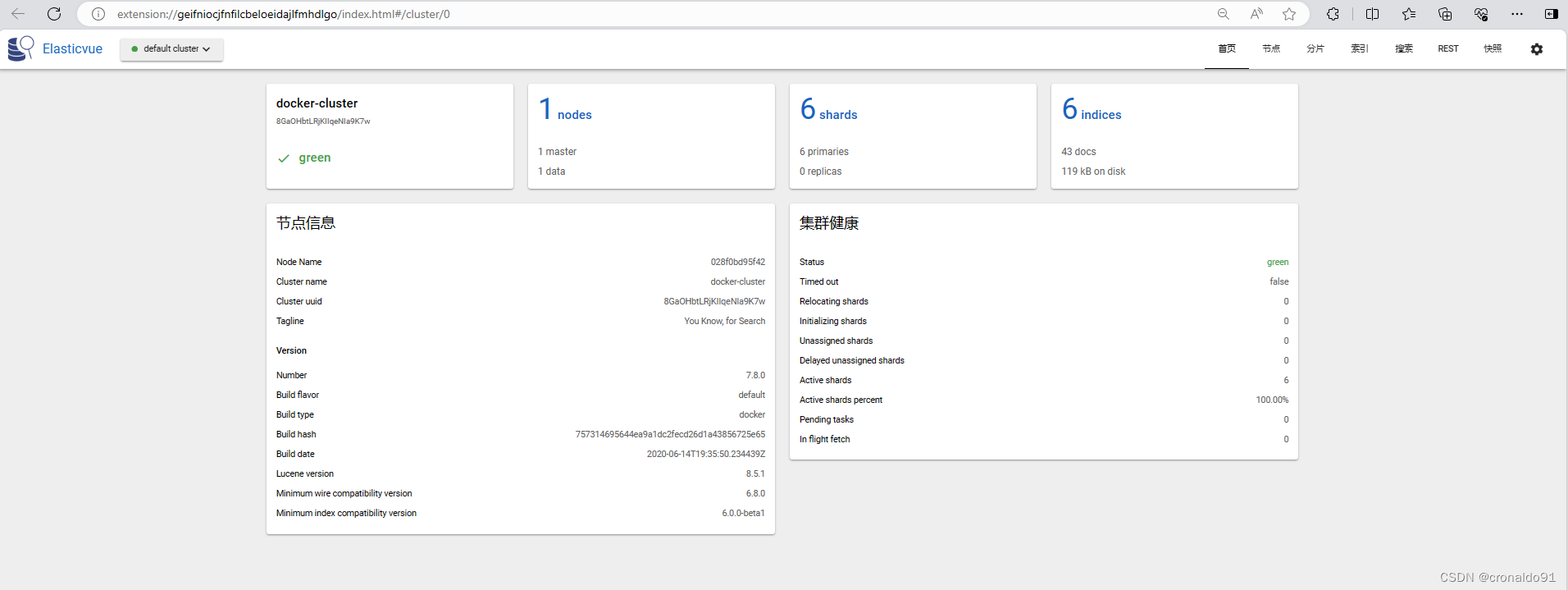Click the Active shards value 6

(x=1286, y=381)
